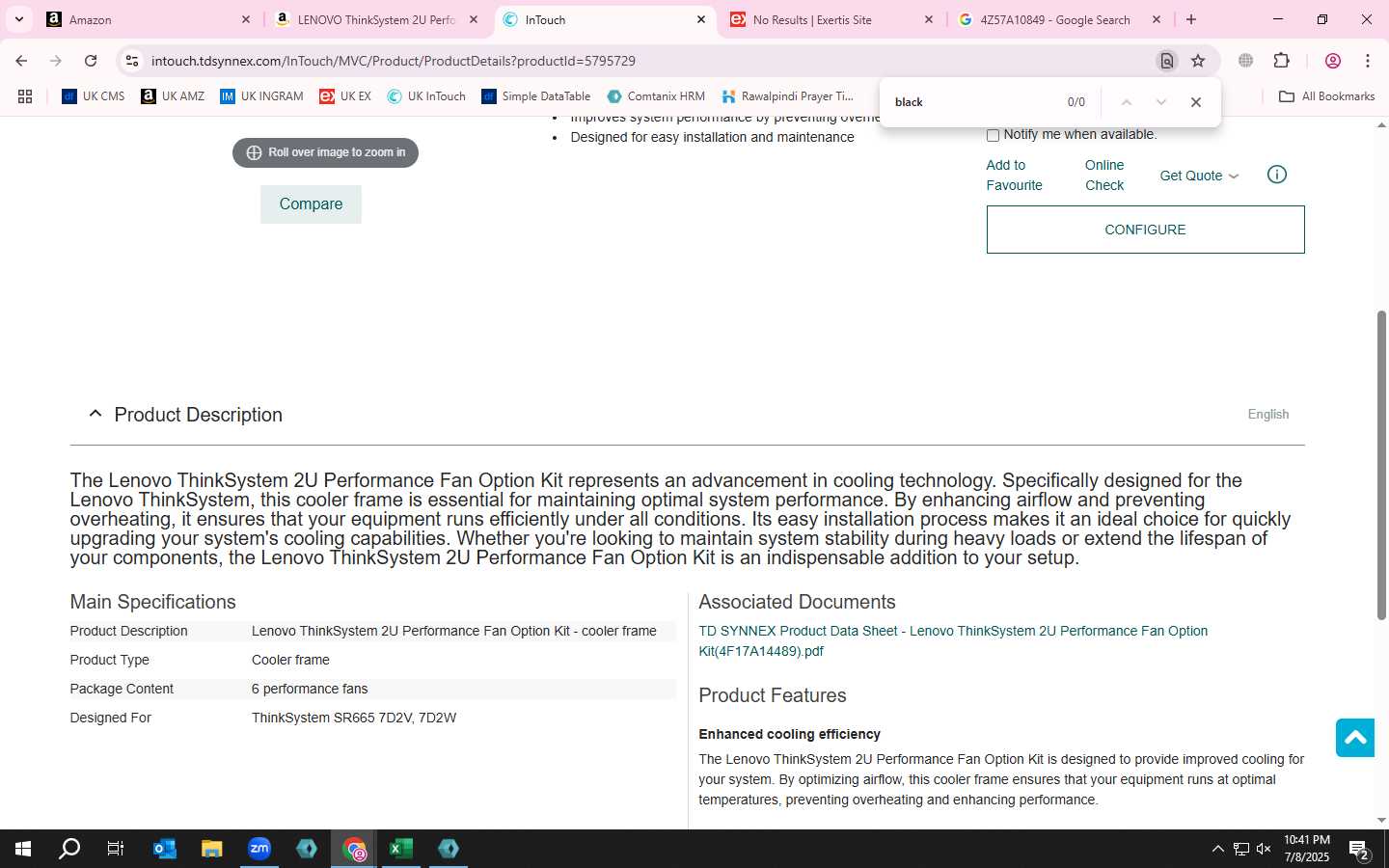
Task: Open the UK CMS bookmark
Action: [94, 96]
